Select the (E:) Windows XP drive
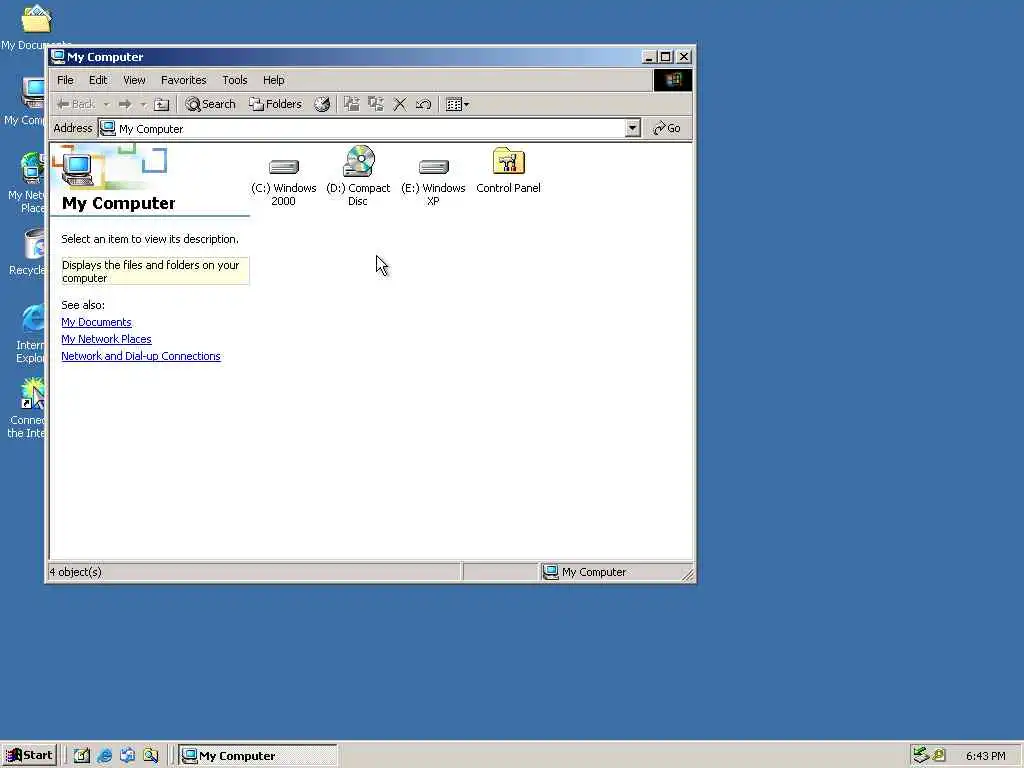This screenshot has height=768, width=1024. click(x=433, y=180)
